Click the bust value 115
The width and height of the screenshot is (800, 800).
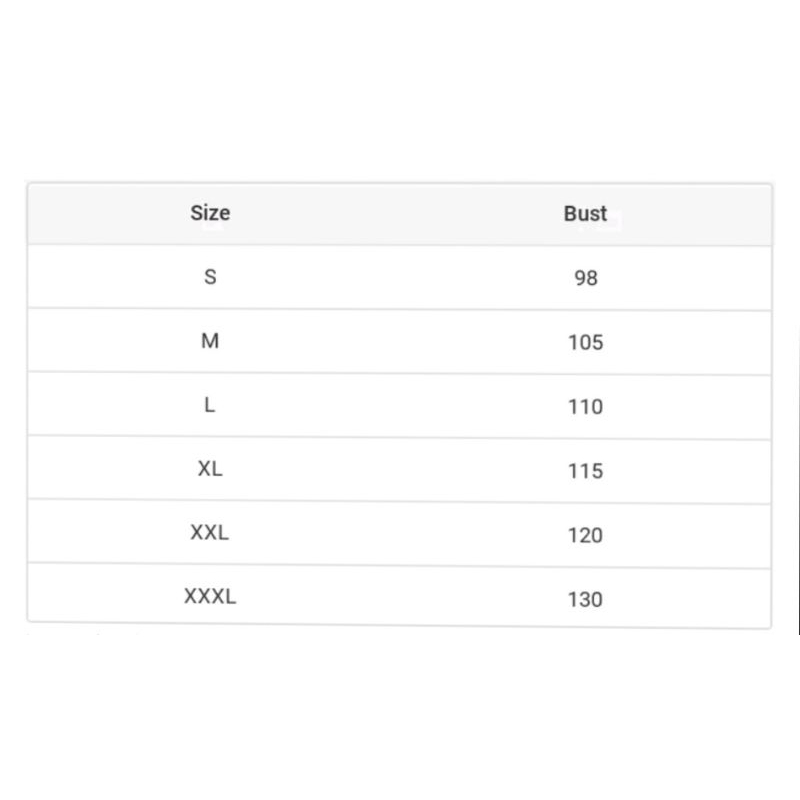click(586, 470)
